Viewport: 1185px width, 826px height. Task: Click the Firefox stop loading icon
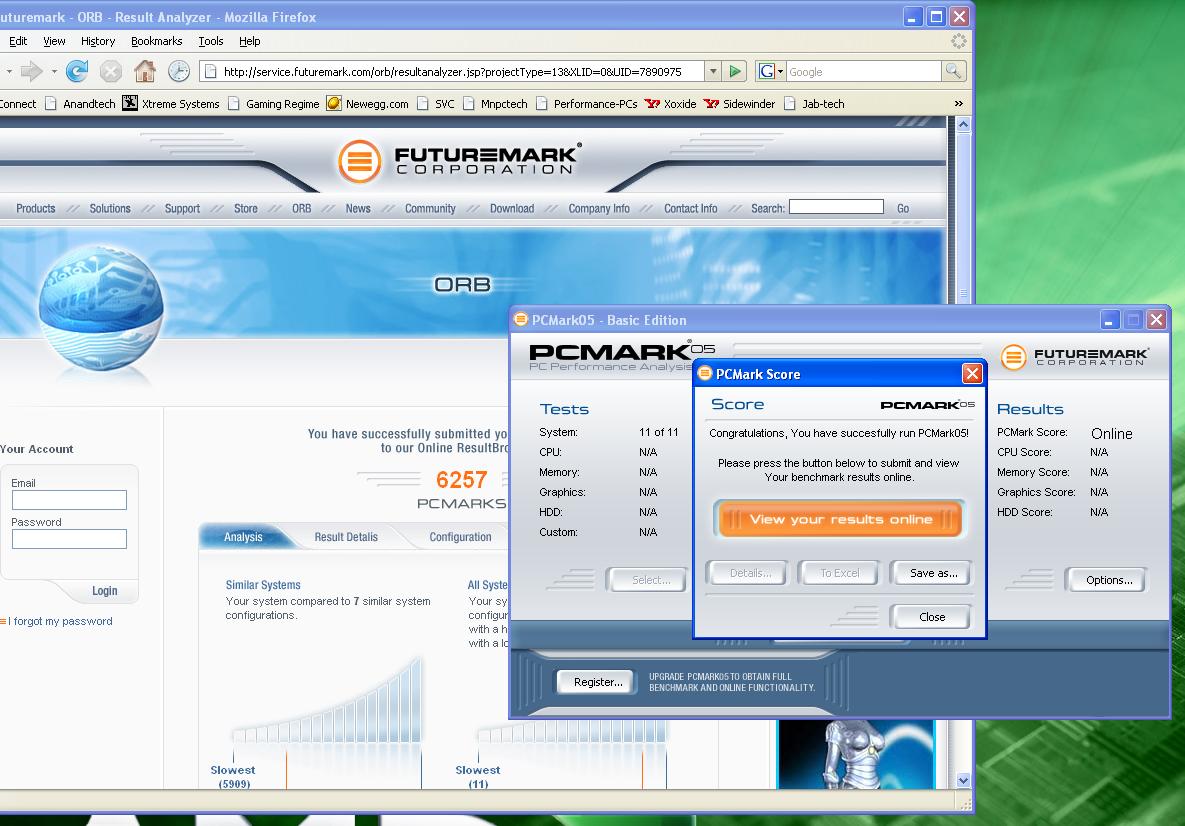click(x=111, y=72)
